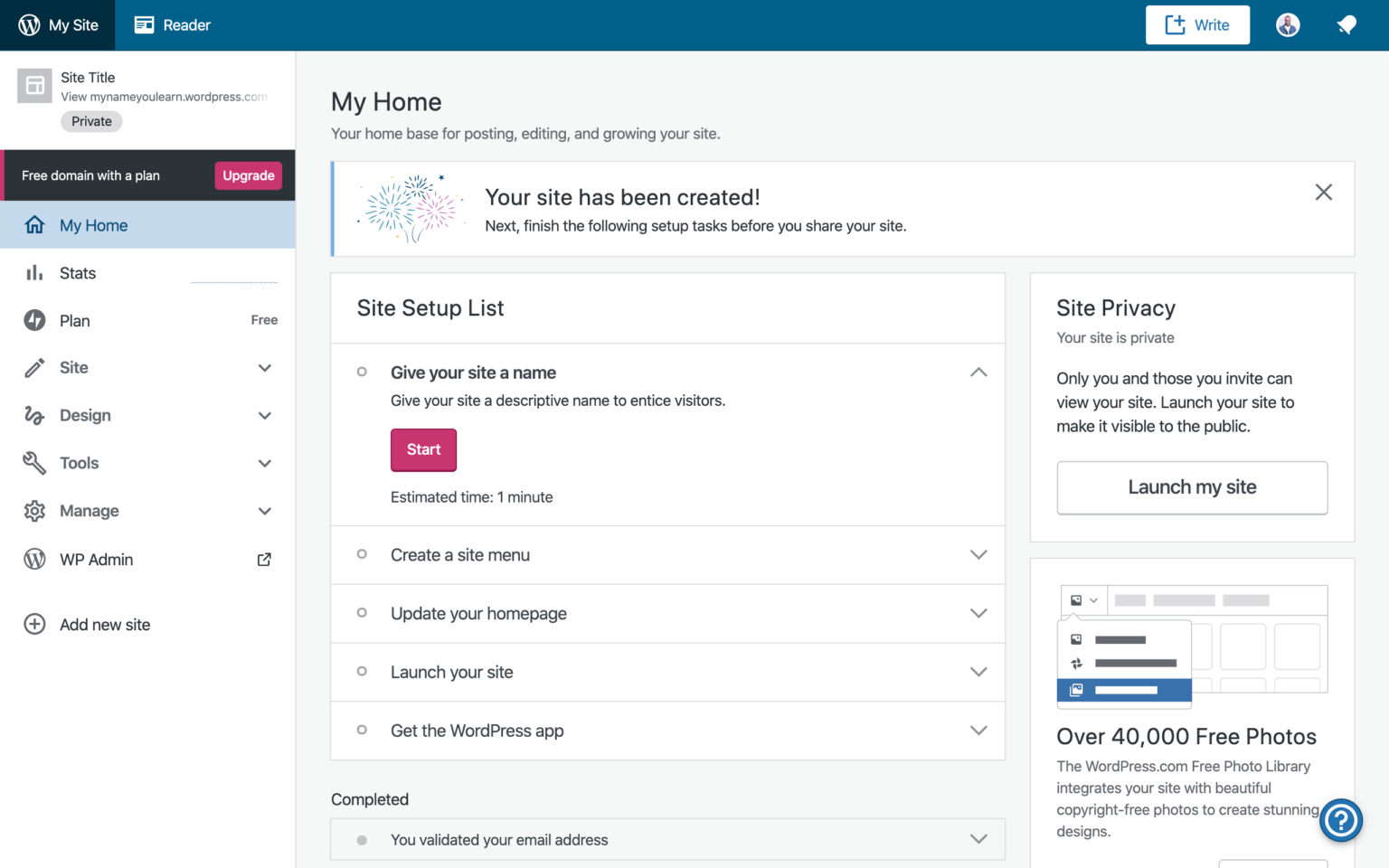Open WP Admin via its external link icon
The height and width of the screenshot is (868, 1389).
point(263,559)
